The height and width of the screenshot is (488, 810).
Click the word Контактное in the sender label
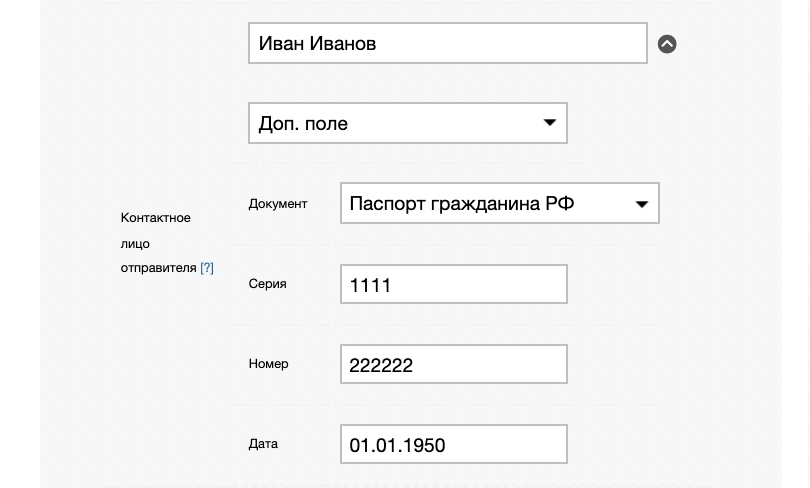coord(155,218)
